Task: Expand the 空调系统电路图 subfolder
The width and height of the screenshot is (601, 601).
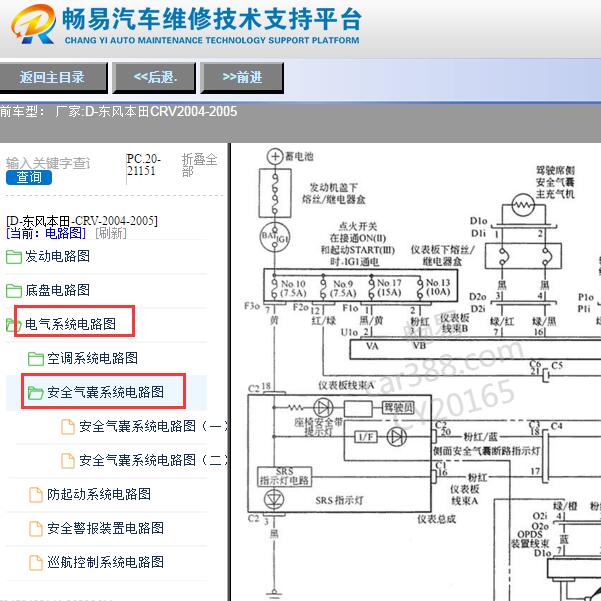Action: pyautogui.click(x=92, y=358)
